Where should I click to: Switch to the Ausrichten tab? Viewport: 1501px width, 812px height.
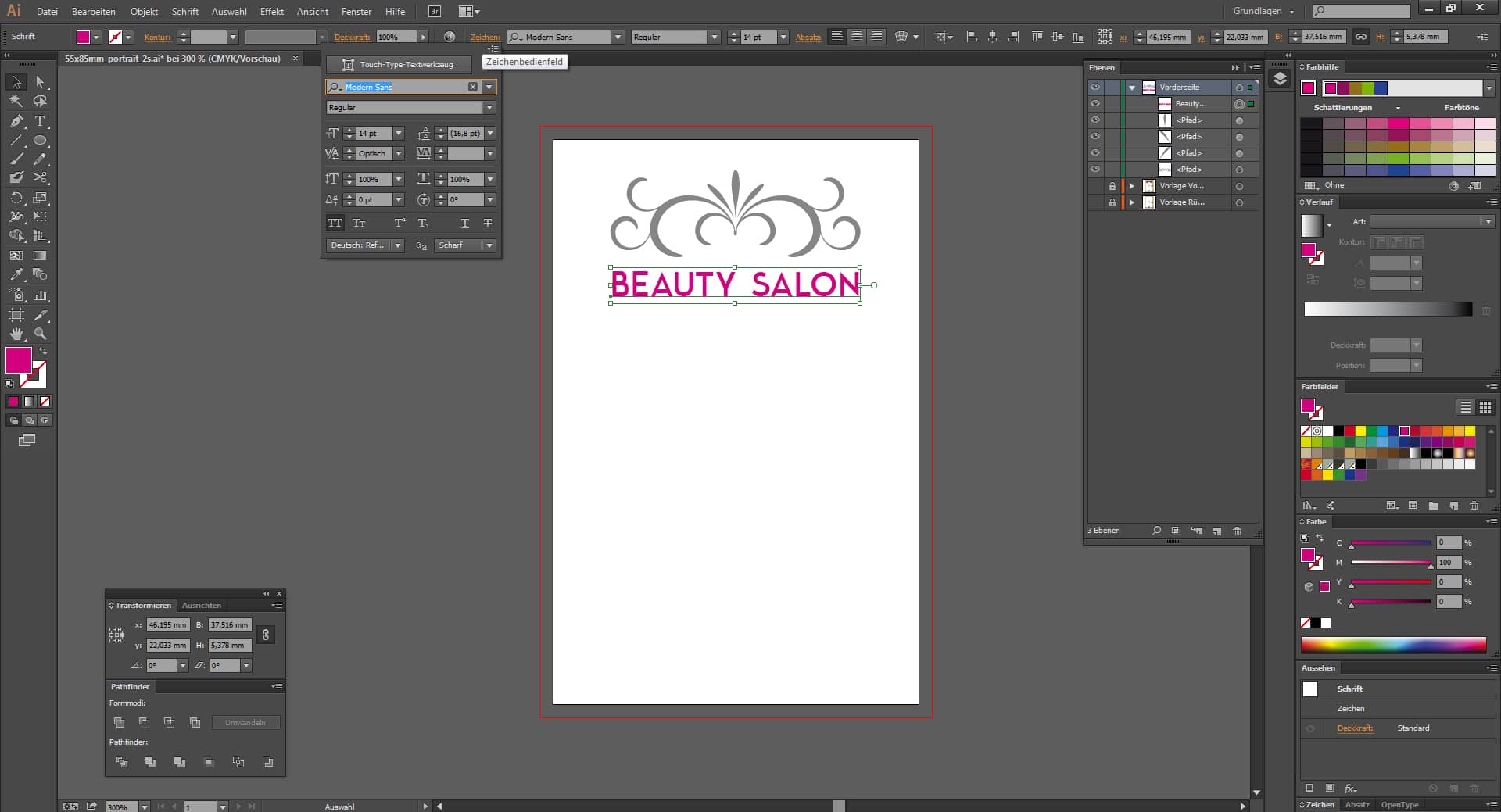pos(202,606)
